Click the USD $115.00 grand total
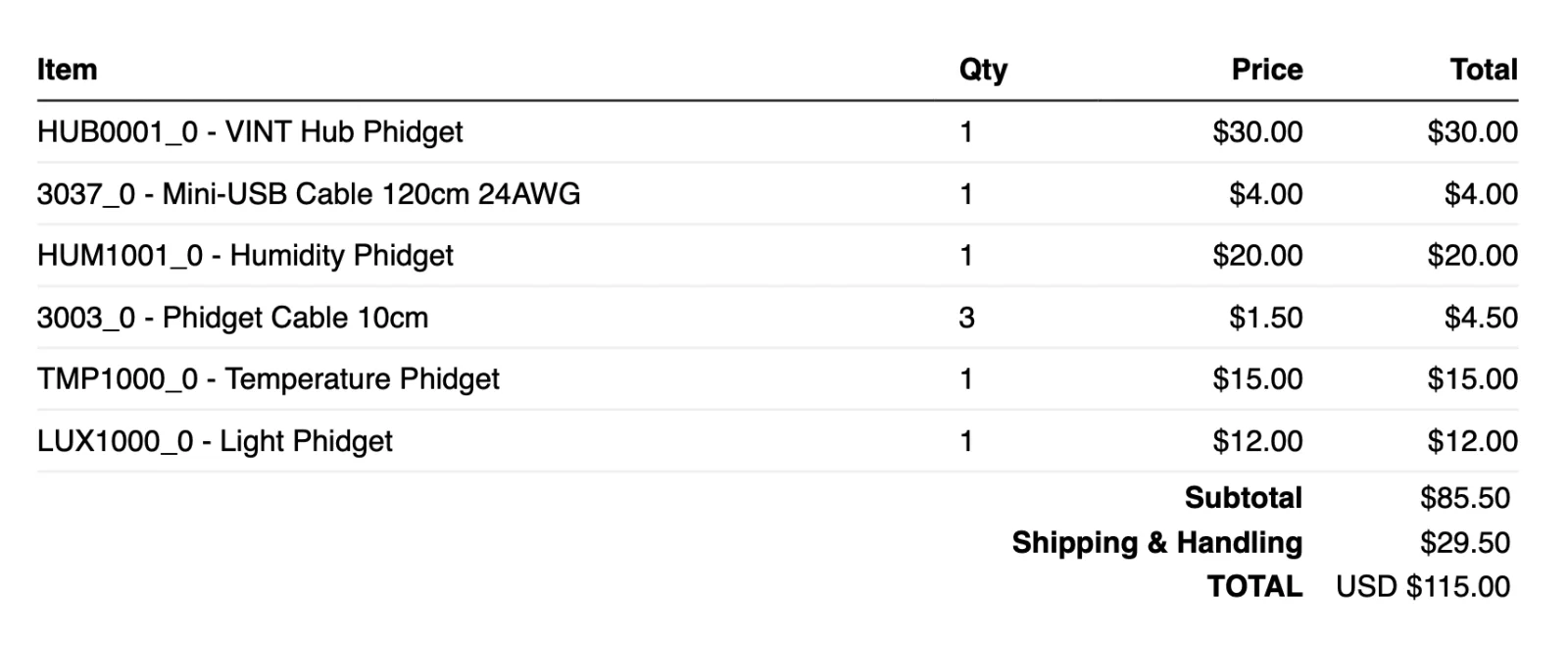This screenshot has height=646, width=1568. click(x=1423, y=586)
